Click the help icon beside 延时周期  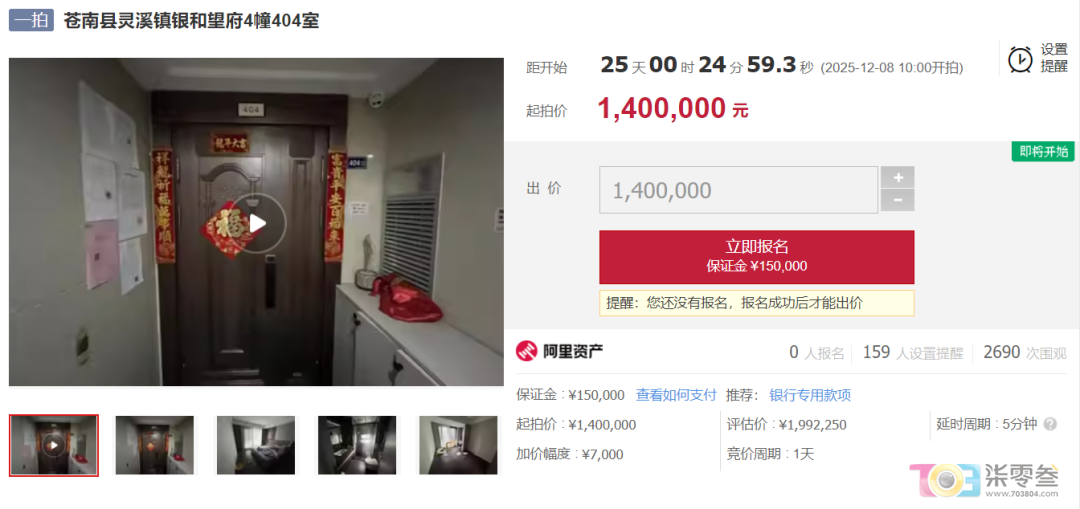point(1050,424)
